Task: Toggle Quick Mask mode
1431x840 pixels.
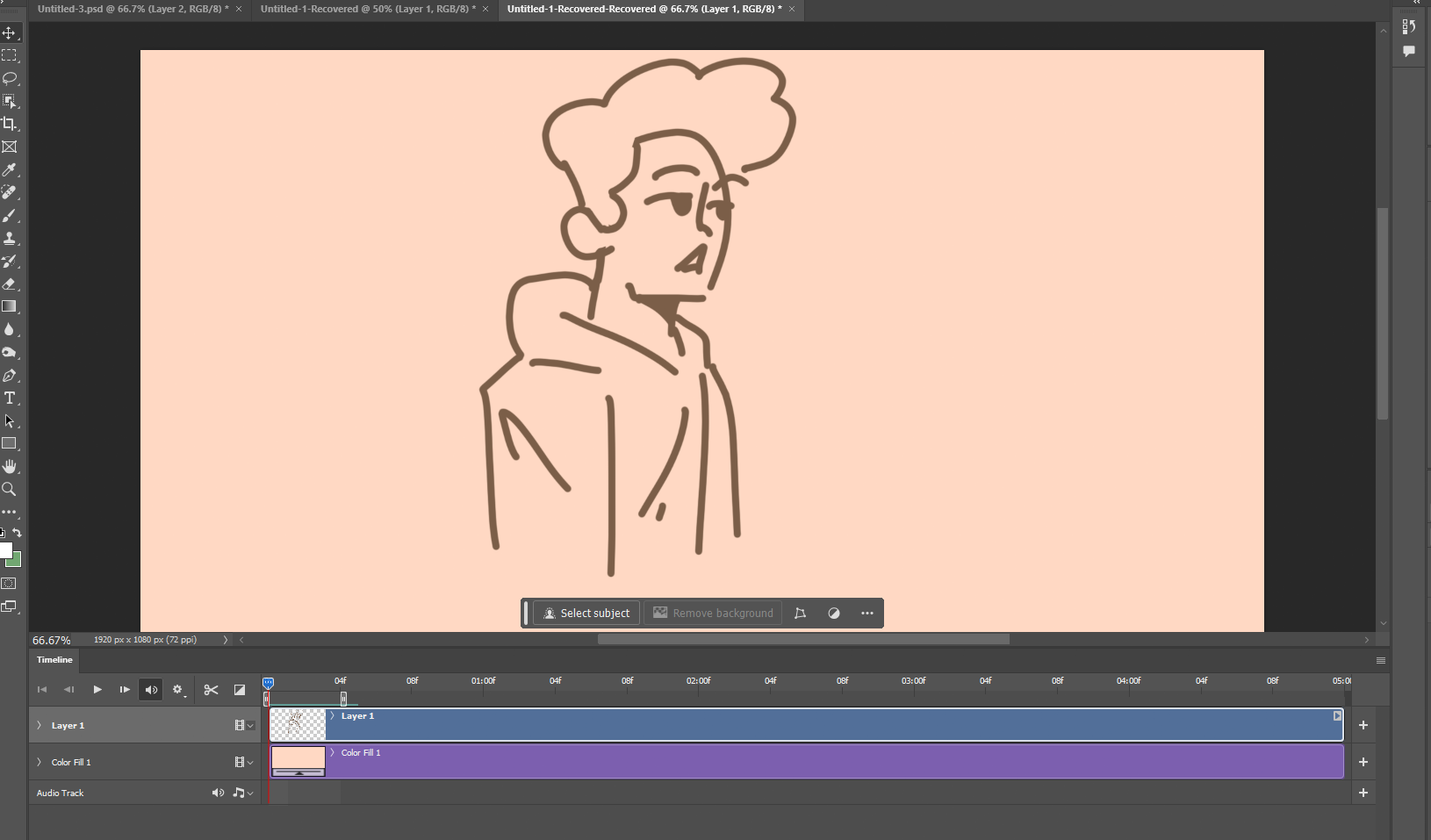Action: coord(10,584)
